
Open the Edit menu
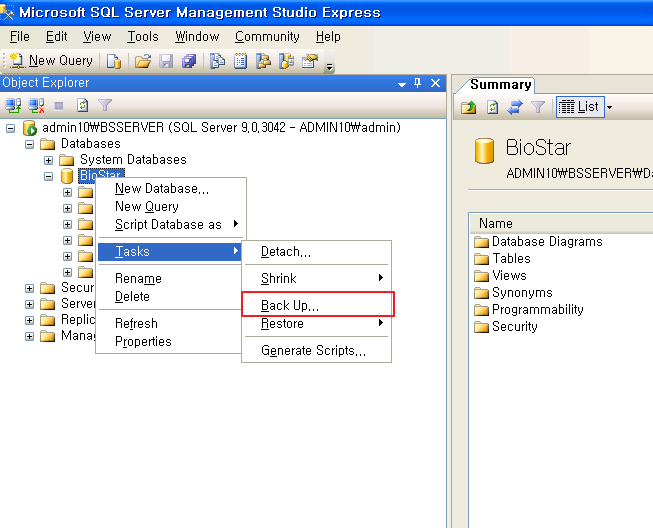point(56,37)
